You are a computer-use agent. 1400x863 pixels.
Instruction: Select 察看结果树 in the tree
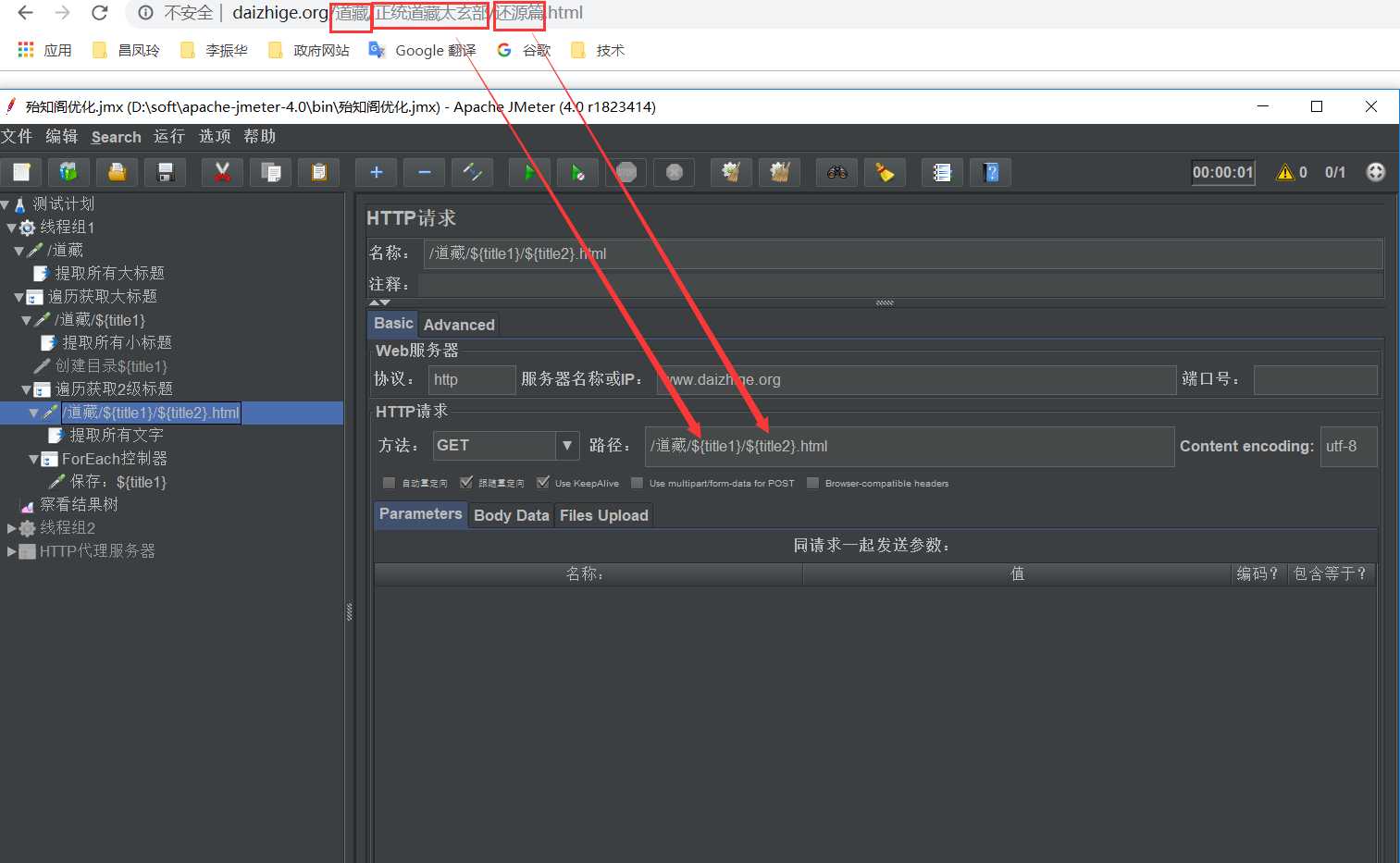click(x=79, y=505)
